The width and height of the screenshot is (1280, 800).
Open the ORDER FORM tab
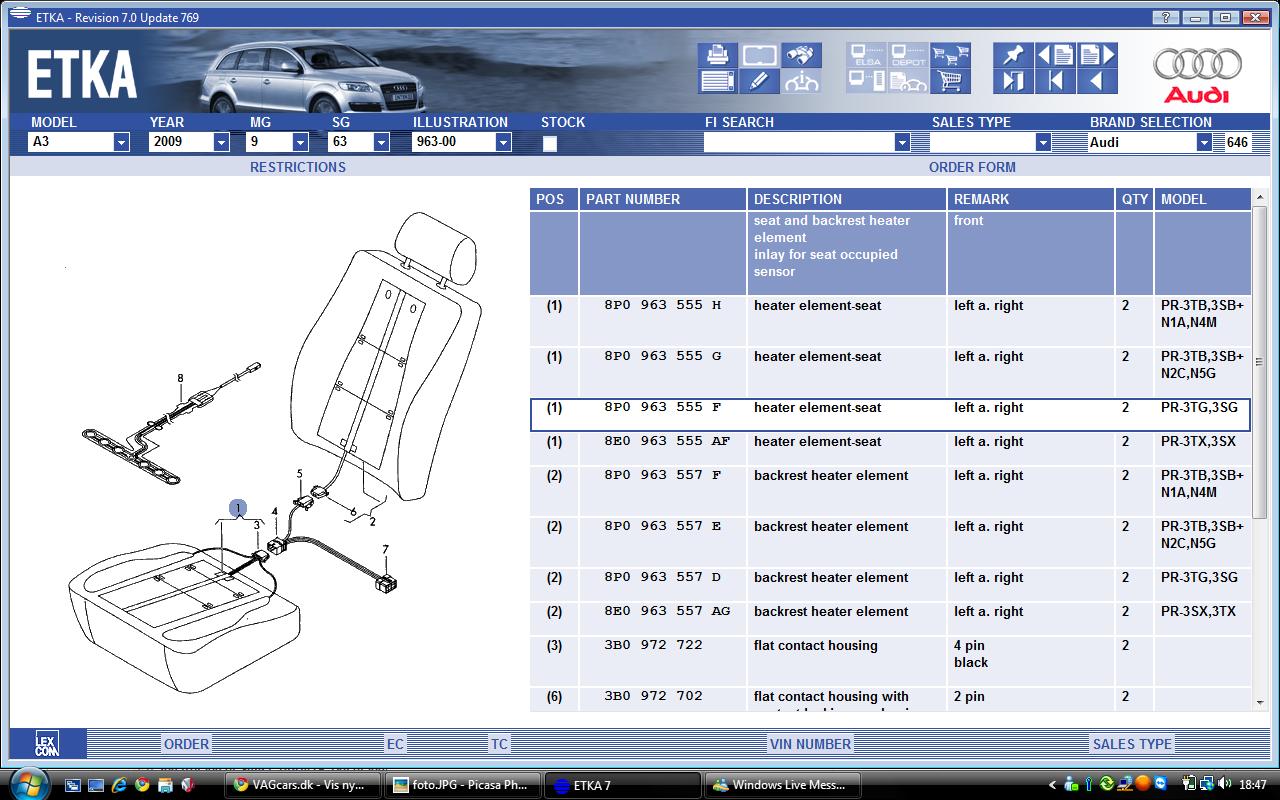971,167
